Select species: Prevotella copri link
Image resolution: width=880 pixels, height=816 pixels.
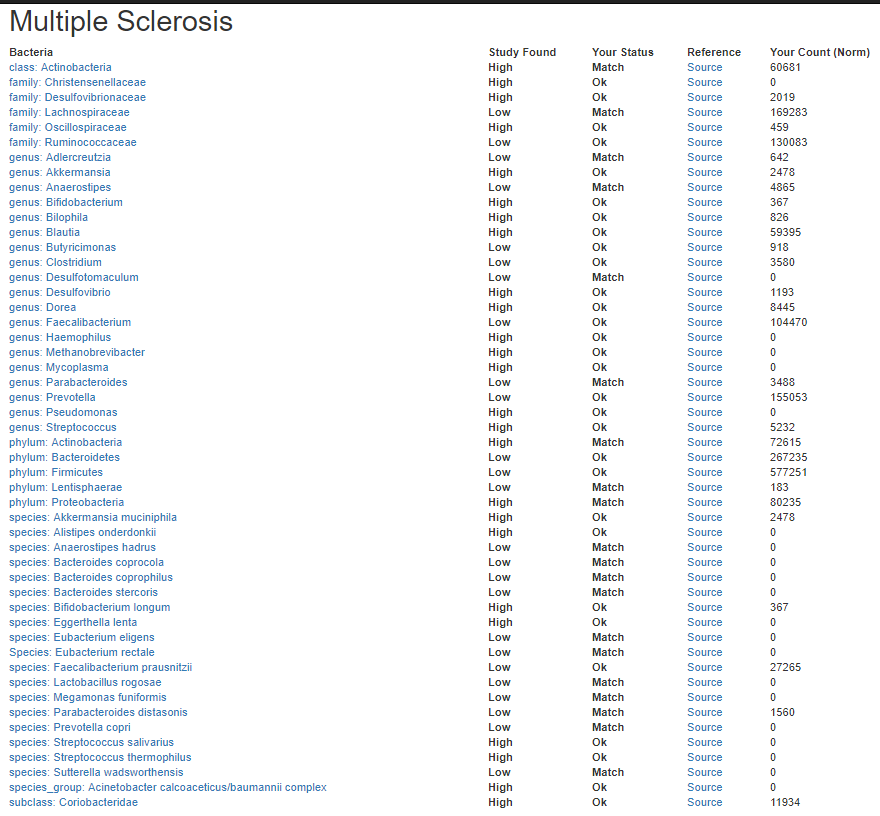pyautogui.click(x=70, y=727)
